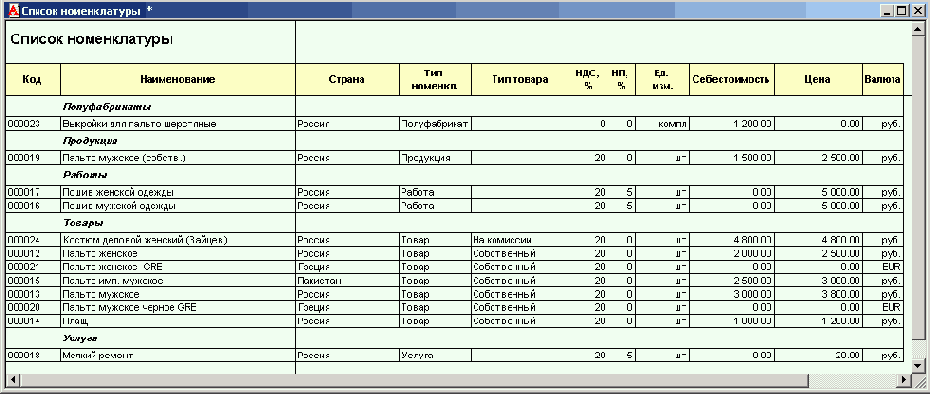Viewport: 930px width, 394px height.
Task: Select code cell 000017
Action: click(33, 193)
